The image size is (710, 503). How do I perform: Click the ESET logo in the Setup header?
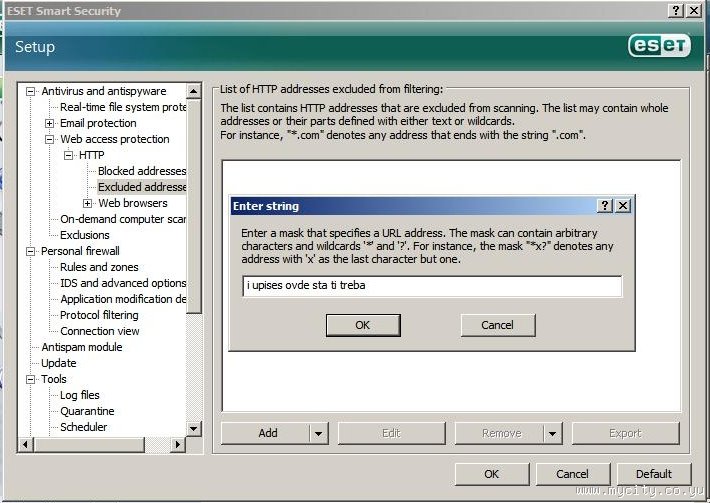(659, 46)
